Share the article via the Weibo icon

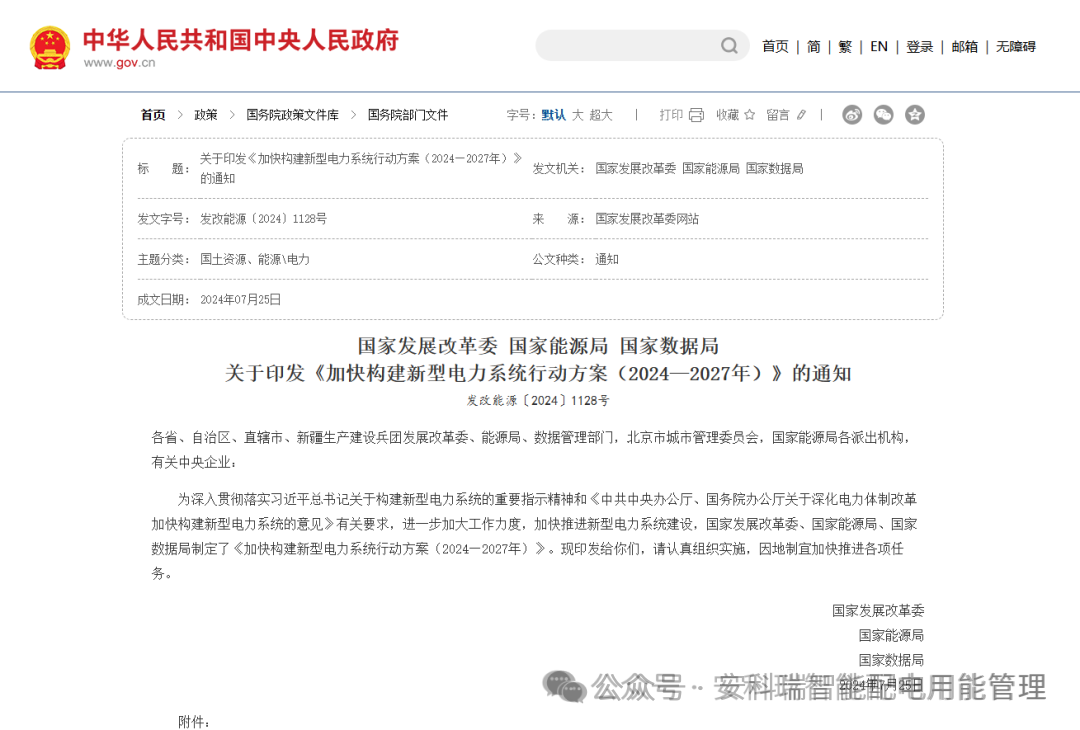coord(852,115)
